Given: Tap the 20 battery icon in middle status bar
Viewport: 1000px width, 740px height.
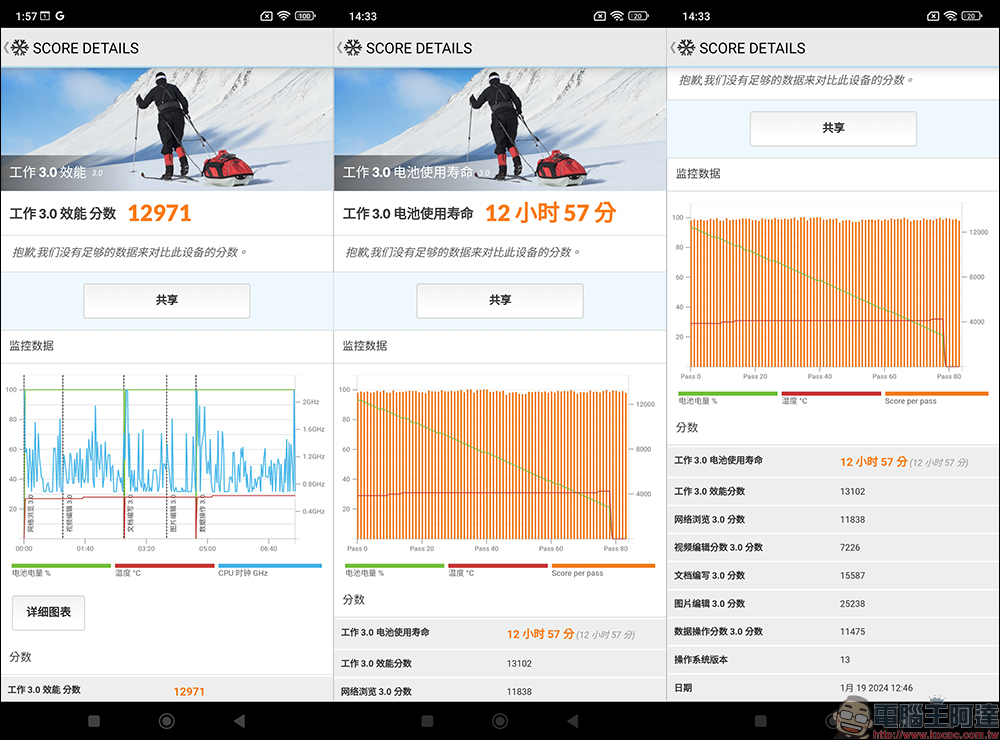Looking at the screenshot, I should (639, 16).
